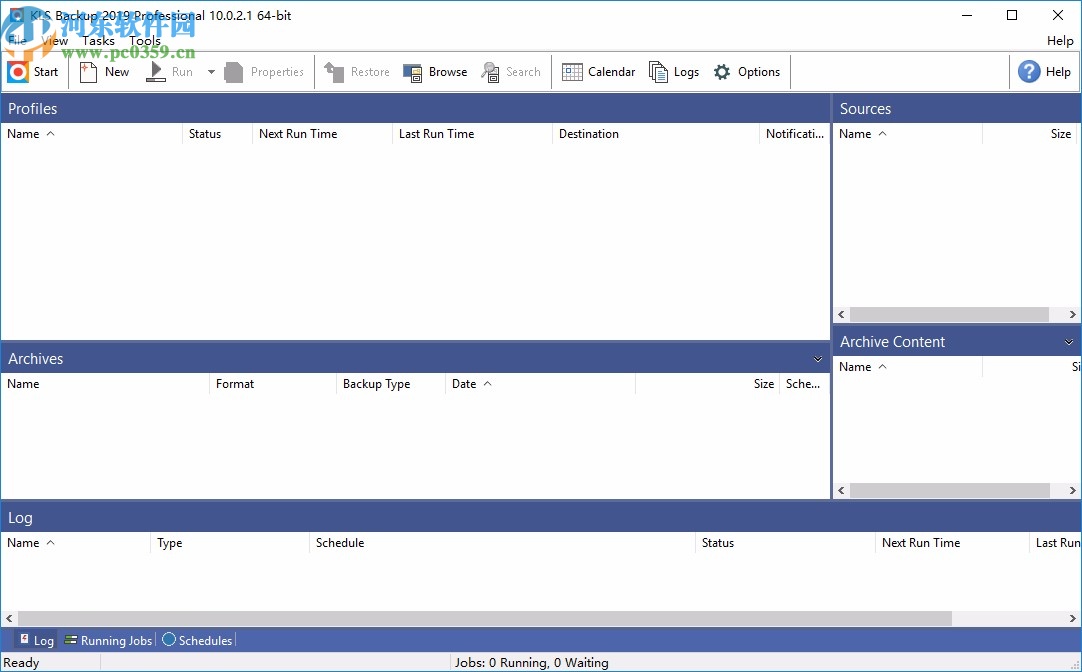1082x672 pixels.
Task: Open the Tasks menu
Action: coord(98,41)
